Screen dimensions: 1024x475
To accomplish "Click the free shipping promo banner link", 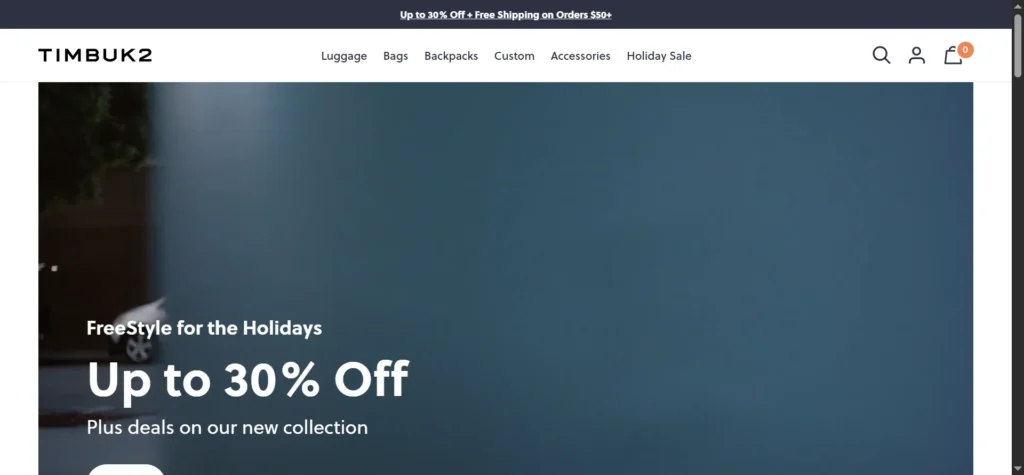I will (x=505, y=14).
